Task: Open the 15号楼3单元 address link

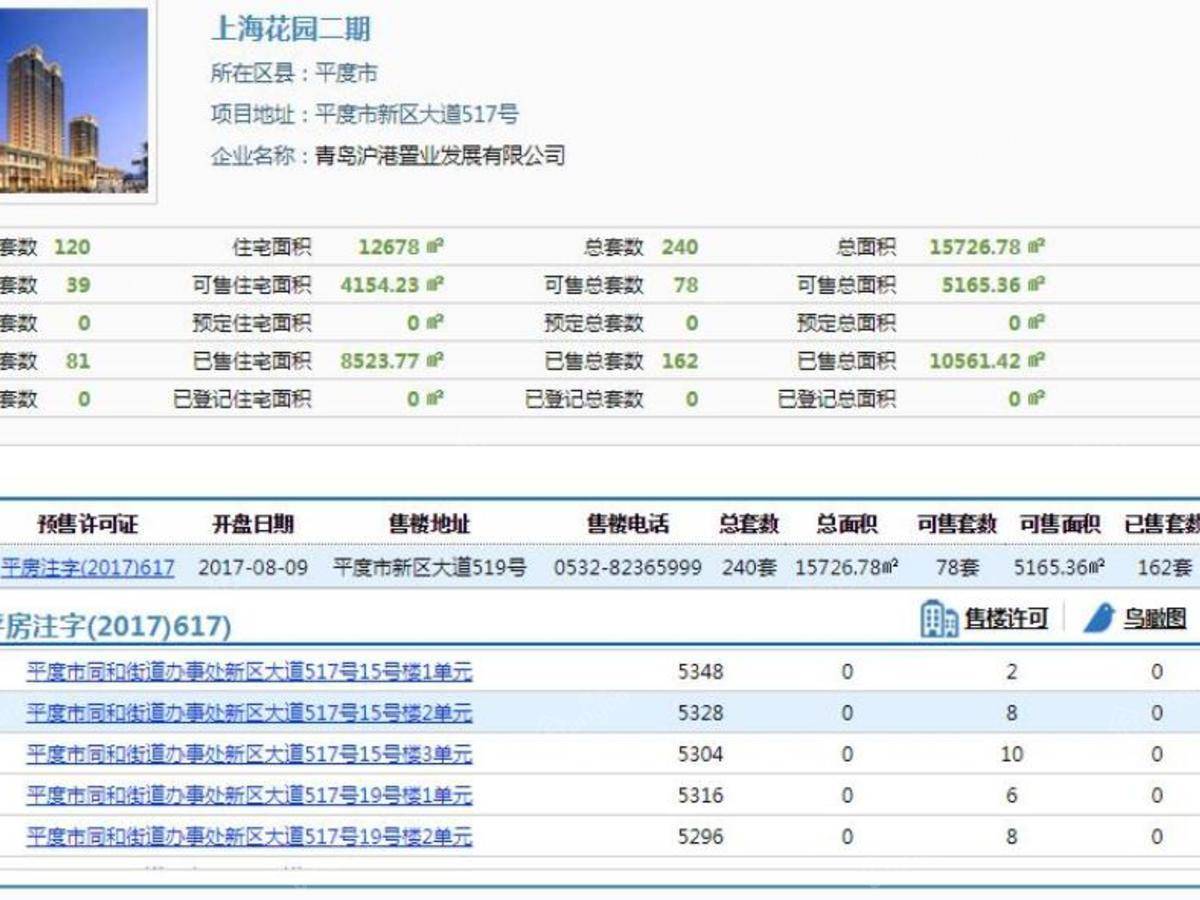Action: (249, 754)
